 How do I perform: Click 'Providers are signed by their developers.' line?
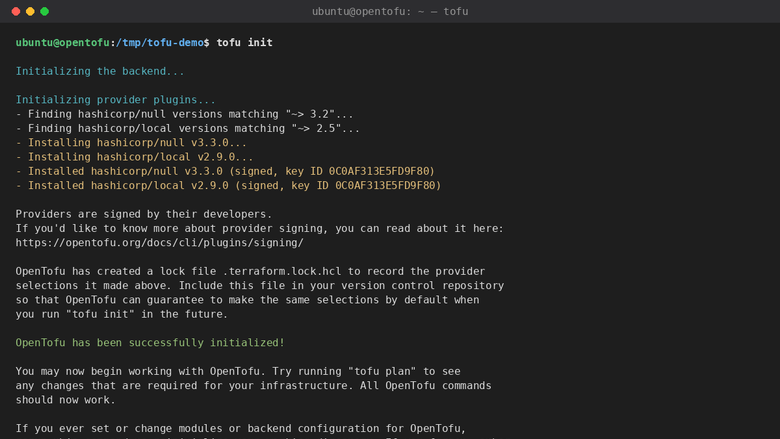point(144,214)
